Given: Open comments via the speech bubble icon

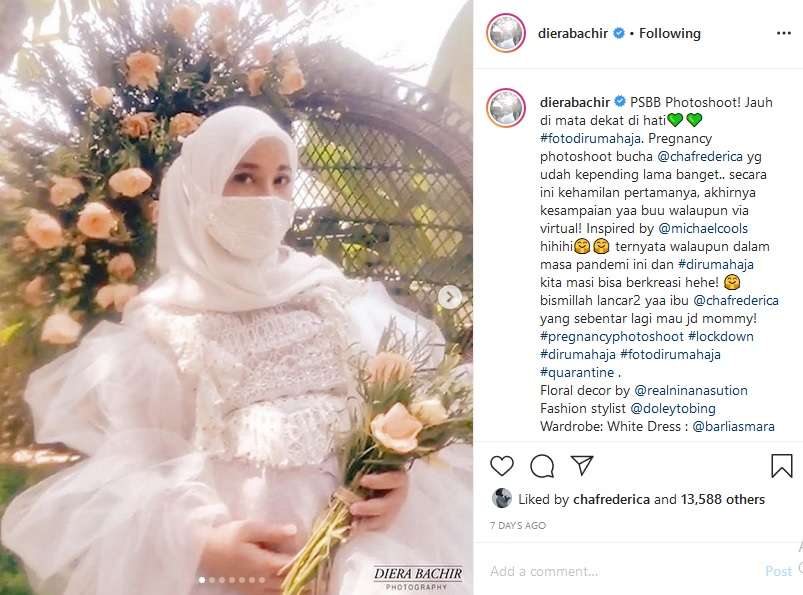Looking at the screenshot, I should click(542, 466).
